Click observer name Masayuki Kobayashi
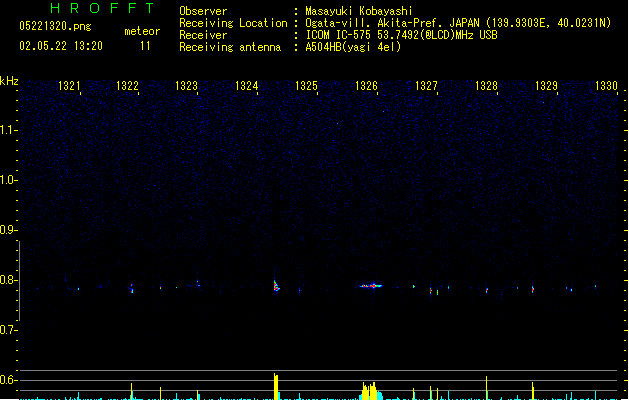Screen dimensions: 629x400 click(359, 11)
